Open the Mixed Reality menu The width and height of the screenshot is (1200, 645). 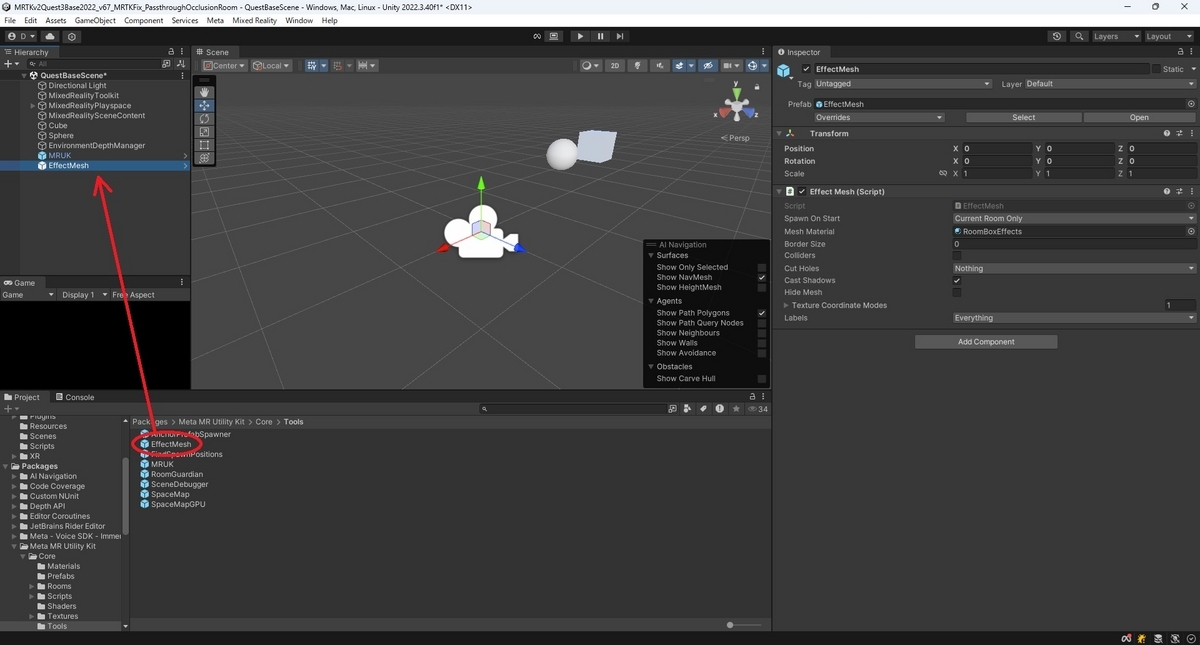[x=254, y=20]
